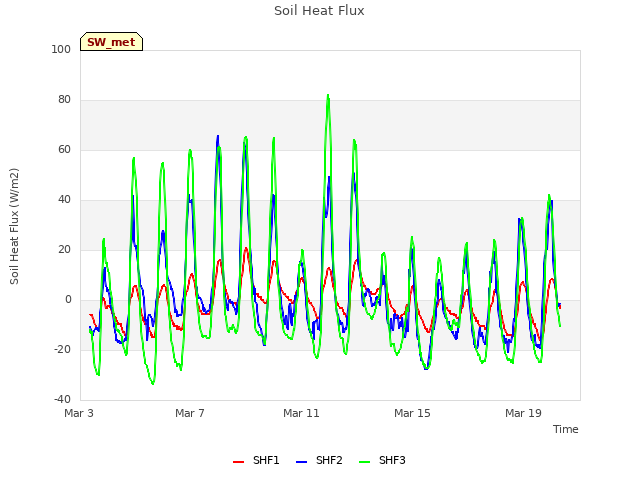Click the Soil Heat Flux chart title

[x=319, y=11]
